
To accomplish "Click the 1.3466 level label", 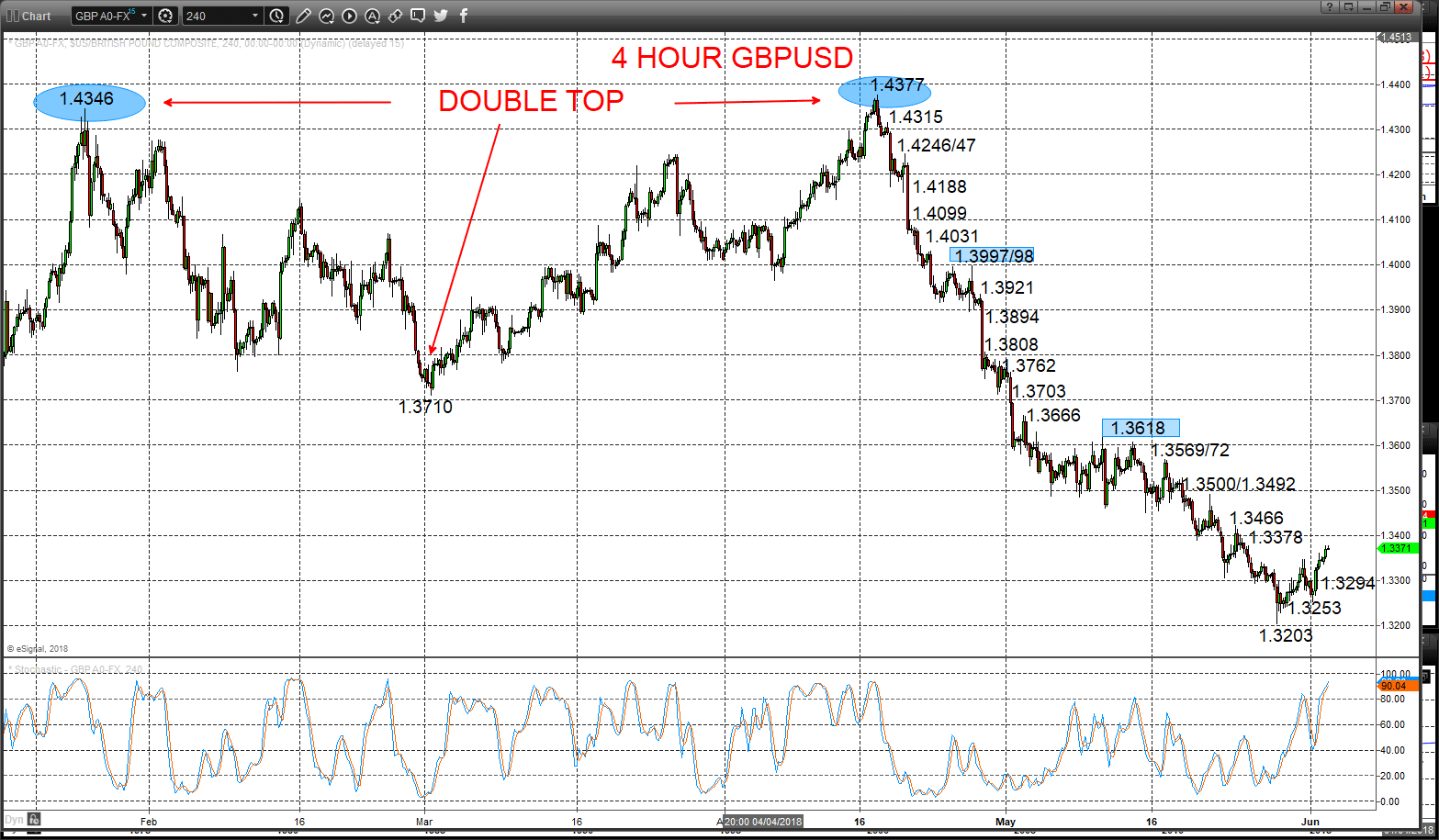I will [1256, 518].
